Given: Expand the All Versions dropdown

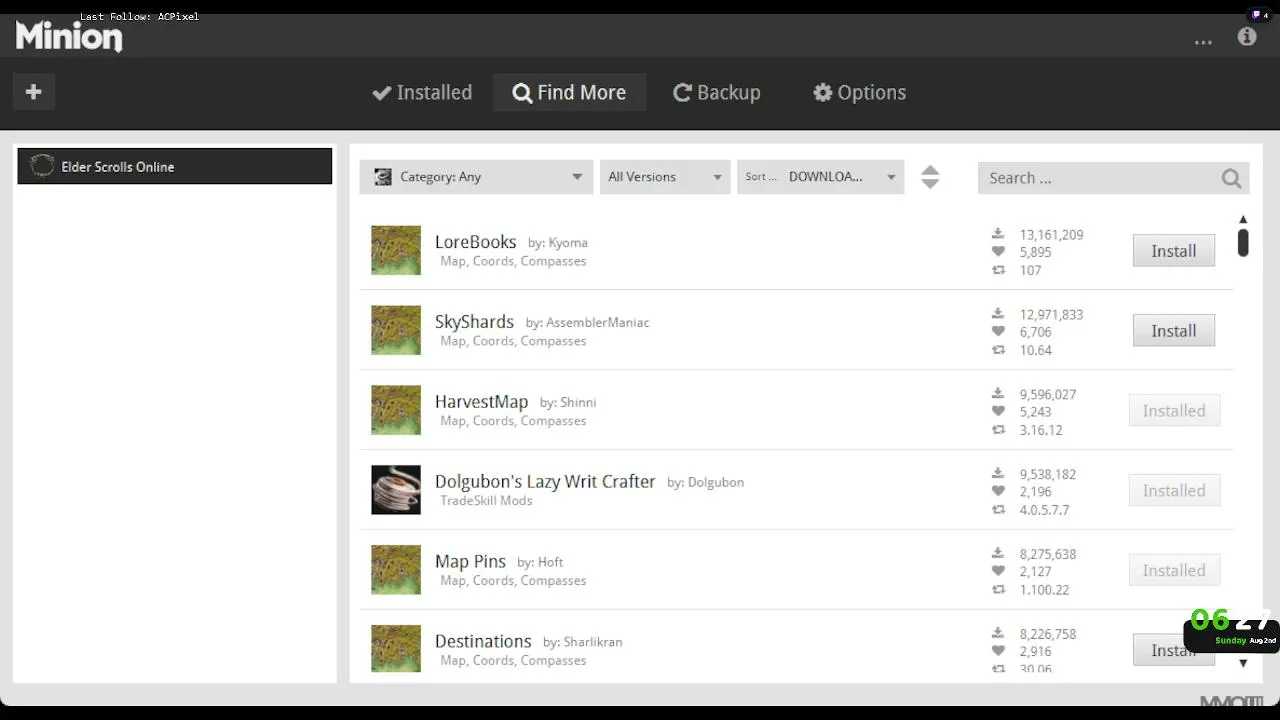Looking at the screenshot, I should [665, 177].
